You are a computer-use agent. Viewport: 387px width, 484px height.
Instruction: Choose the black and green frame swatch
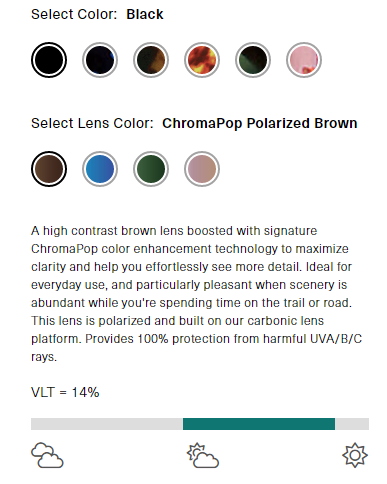(253, 60)
